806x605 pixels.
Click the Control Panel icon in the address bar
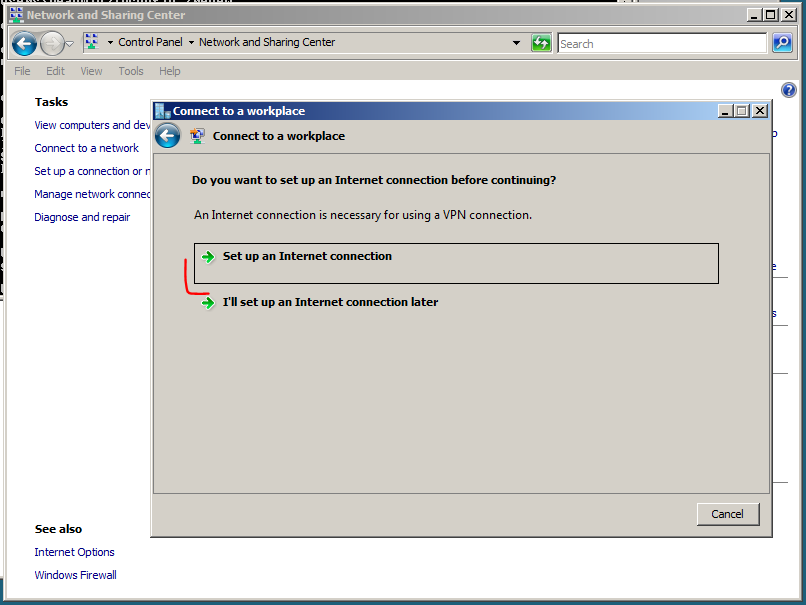click(91, 42)
